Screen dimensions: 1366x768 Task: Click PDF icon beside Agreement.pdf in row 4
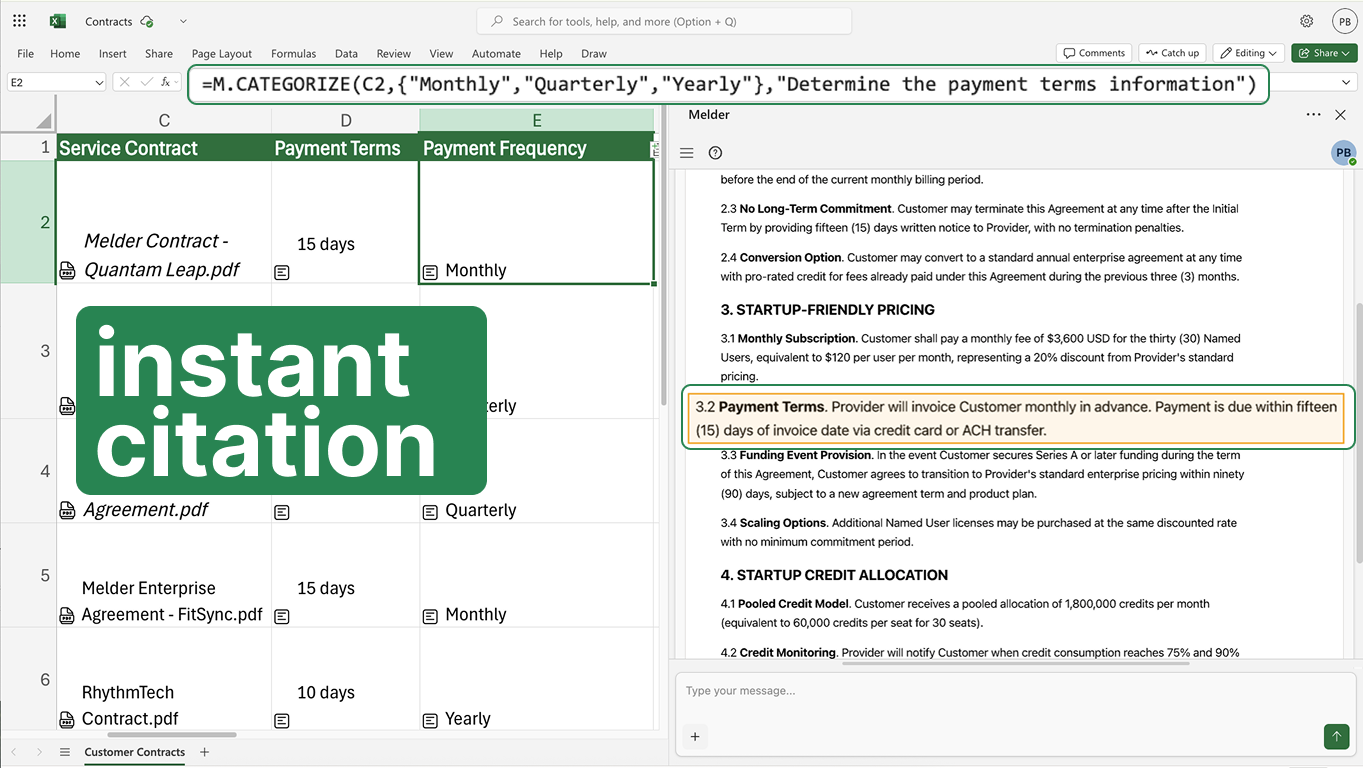click(67, 510)
